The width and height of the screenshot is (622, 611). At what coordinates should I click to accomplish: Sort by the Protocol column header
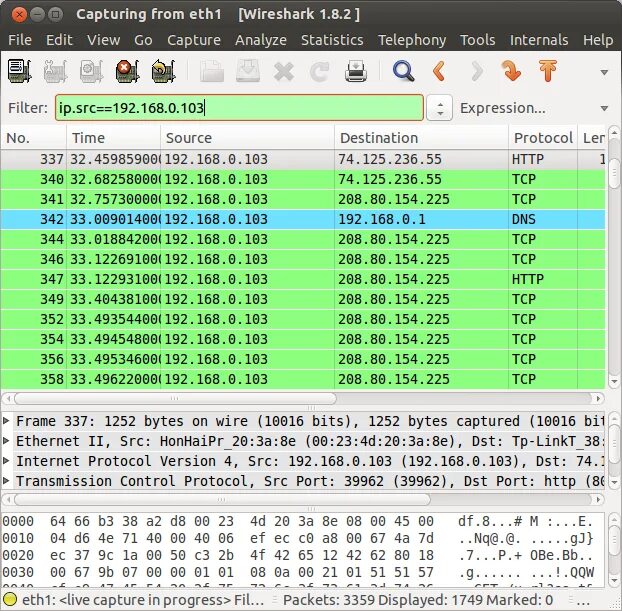(x=543, y=138)
